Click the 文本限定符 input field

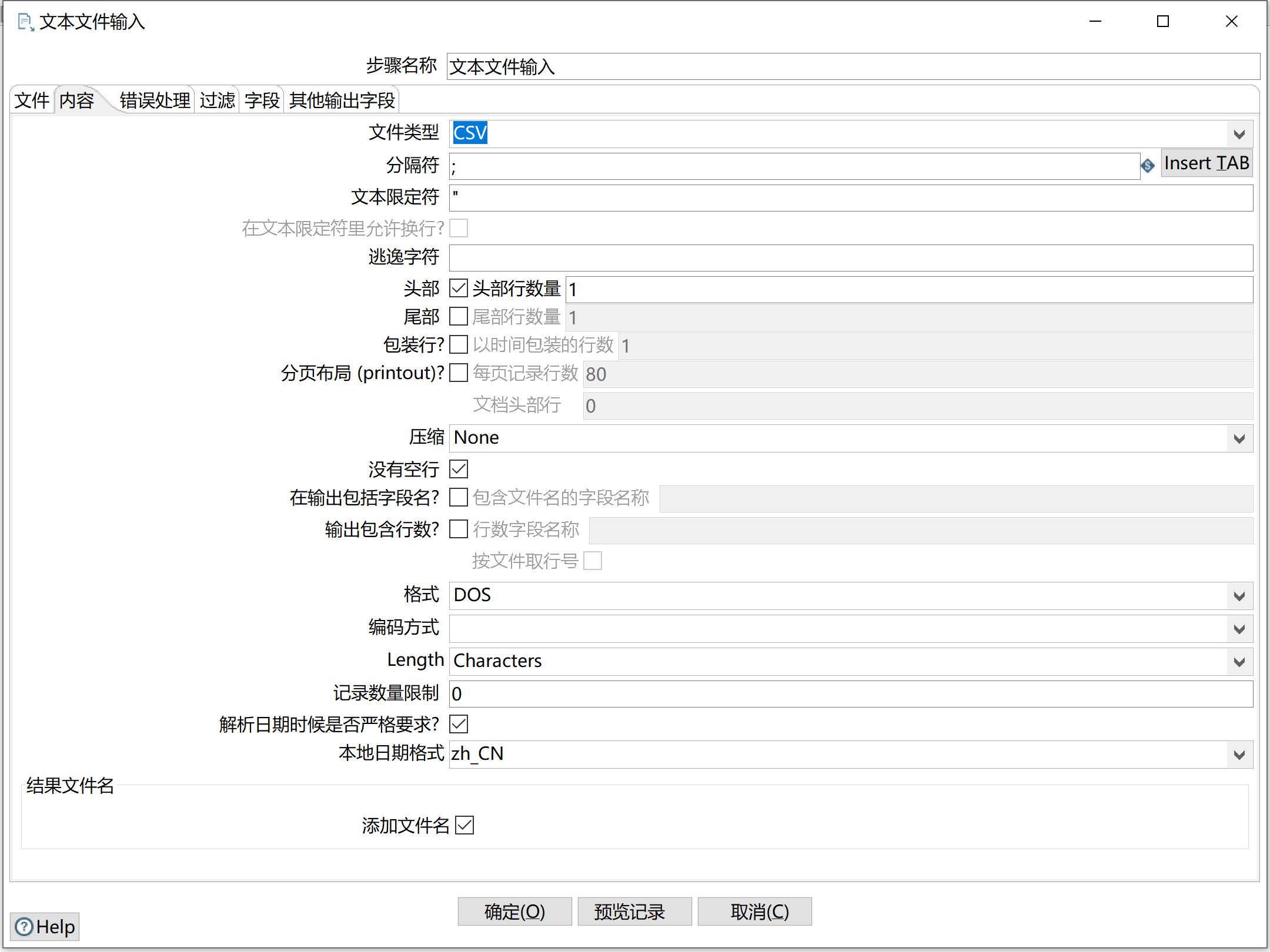851,198
